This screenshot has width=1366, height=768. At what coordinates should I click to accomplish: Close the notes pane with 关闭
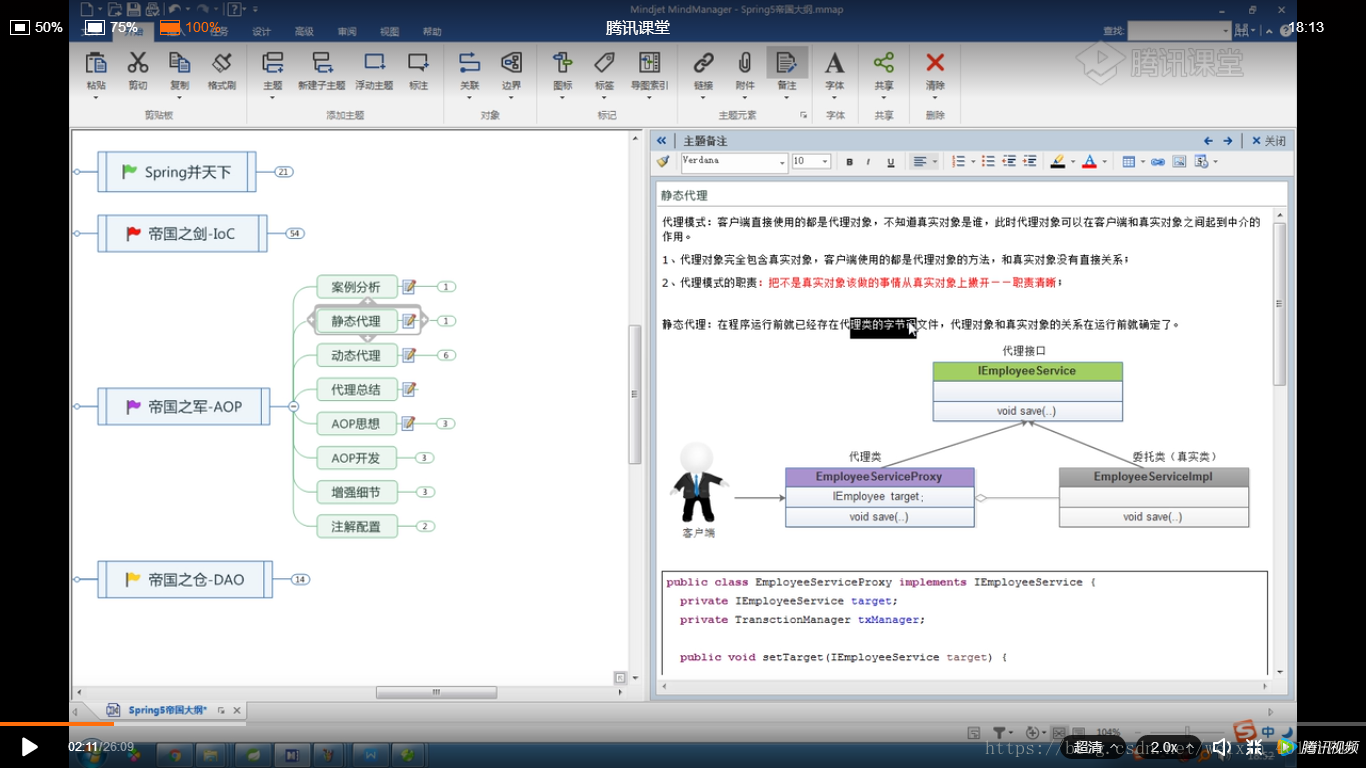click(x=1268, y=141)
